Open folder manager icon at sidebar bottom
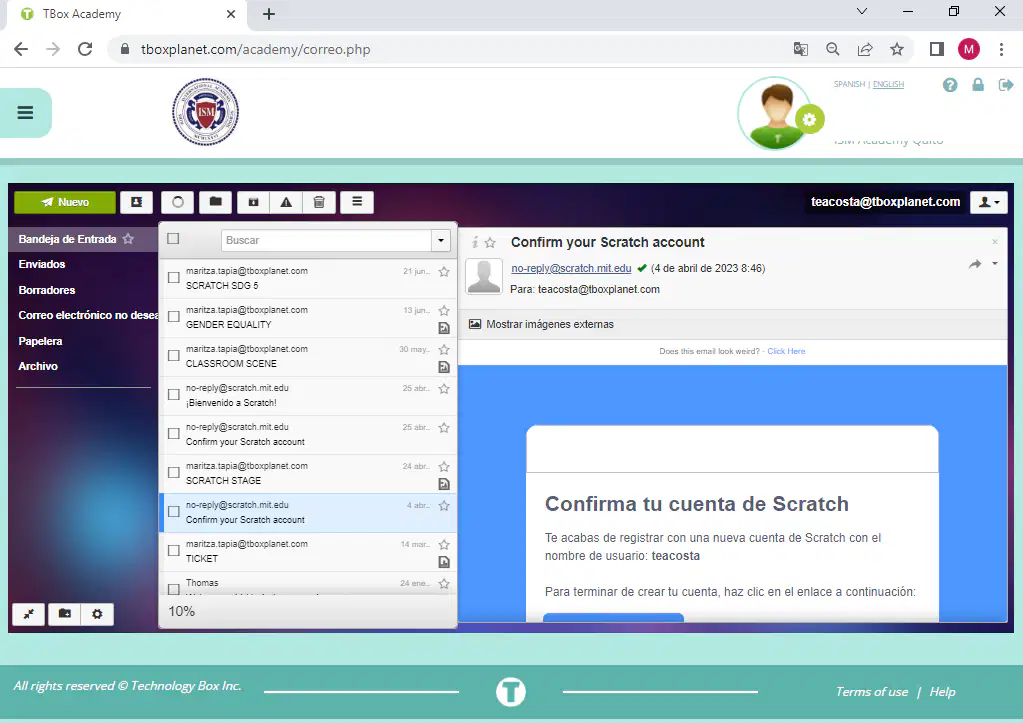1023x723 pixels. pyautogui.click(x=65, y=614)
